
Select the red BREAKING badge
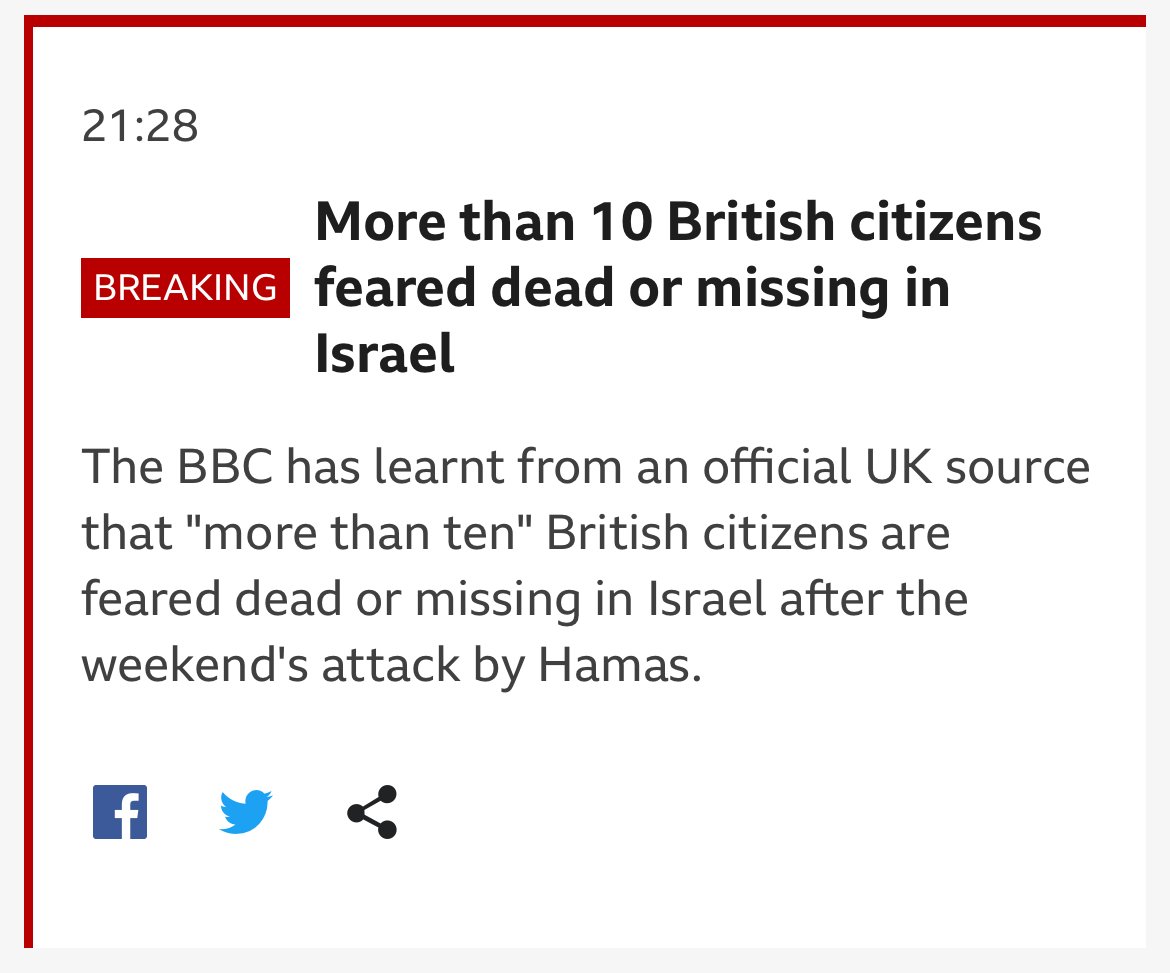coord(185,287)
